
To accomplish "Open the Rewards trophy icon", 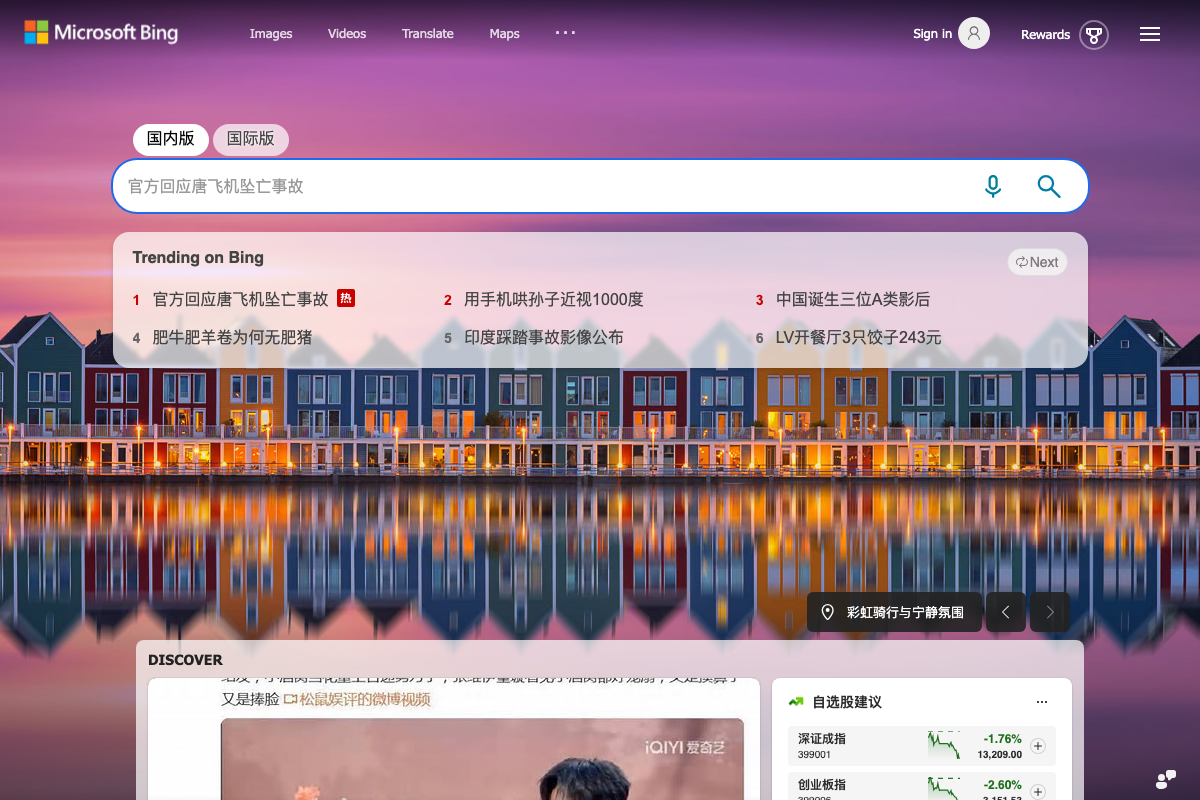I will point(1094,35).
